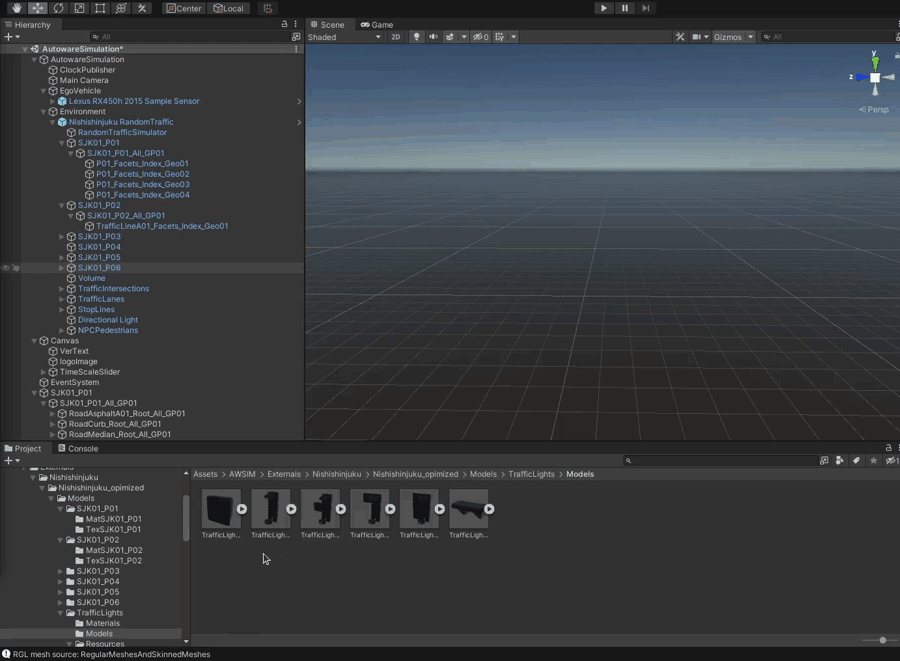Screen dimensions: 900x661
Task: Open the Shaded draw mode dropdown
Action: tap(344, 37)
